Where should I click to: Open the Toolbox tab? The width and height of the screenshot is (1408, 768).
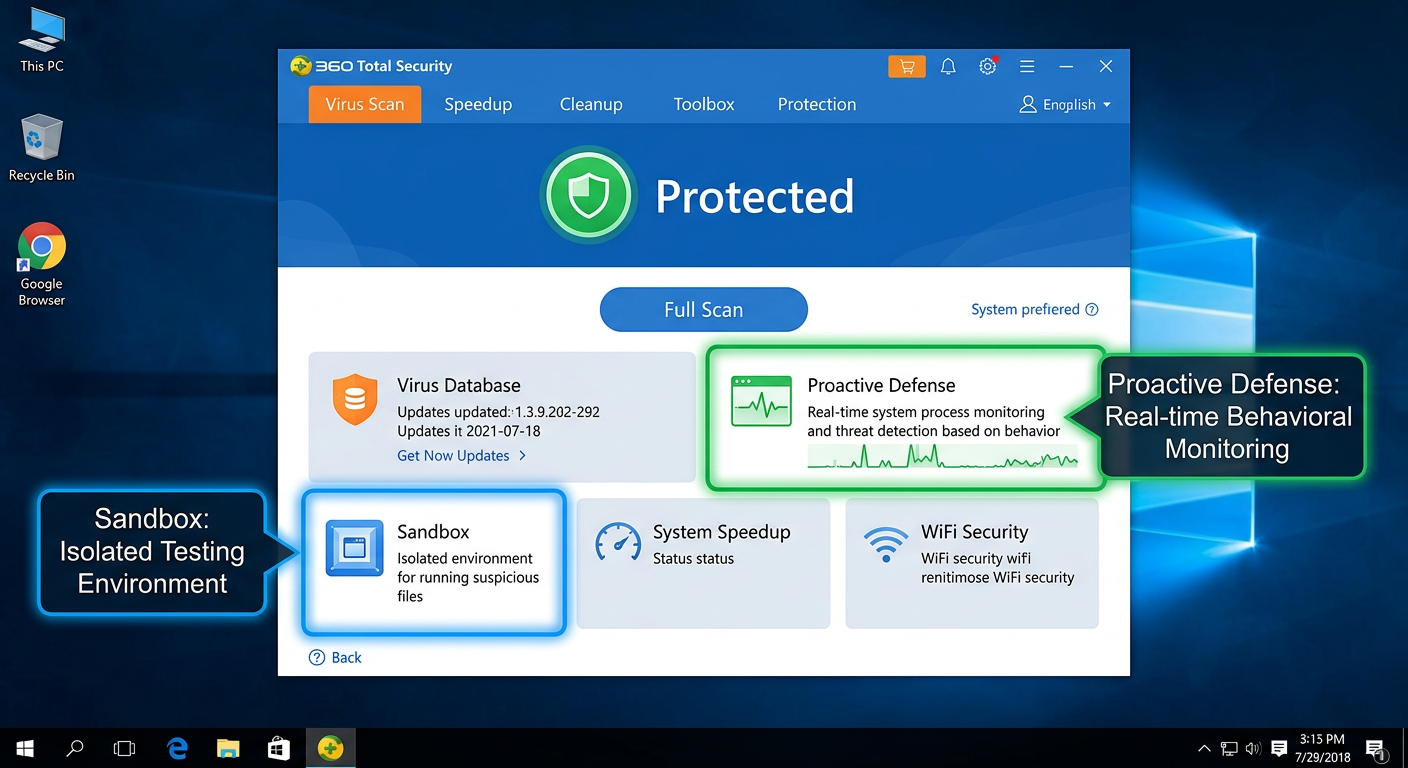703,104
